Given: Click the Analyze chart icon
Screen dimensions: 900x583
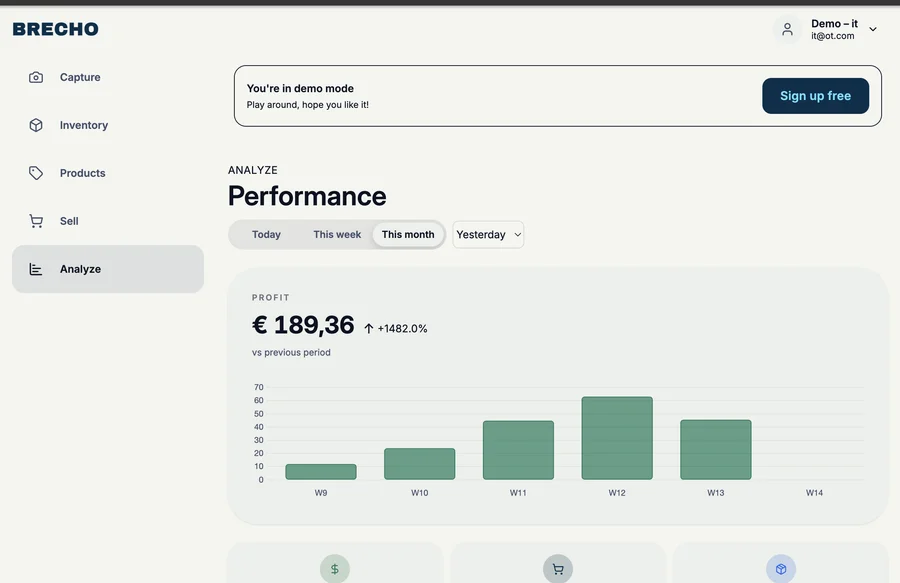Looking at the screenshot, I should click(36, 268).
